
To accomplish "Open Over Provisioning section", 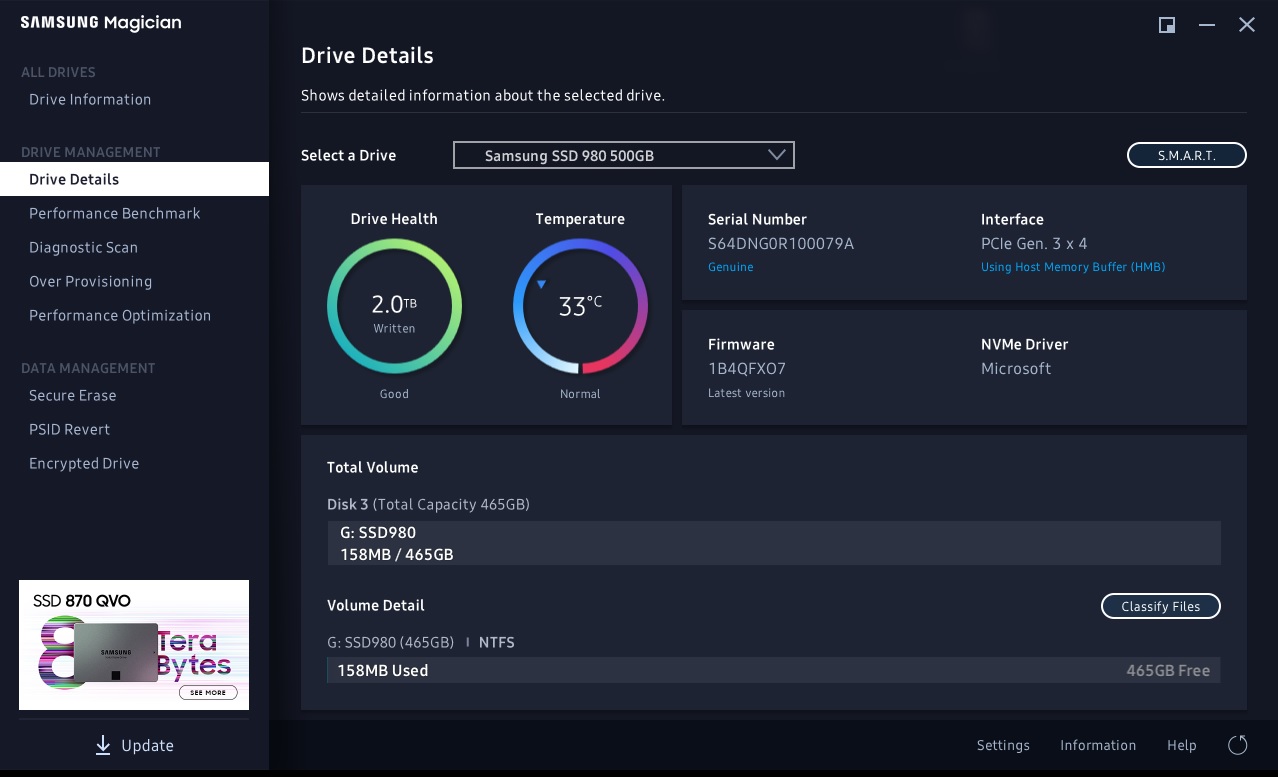I will pos(91,281).
